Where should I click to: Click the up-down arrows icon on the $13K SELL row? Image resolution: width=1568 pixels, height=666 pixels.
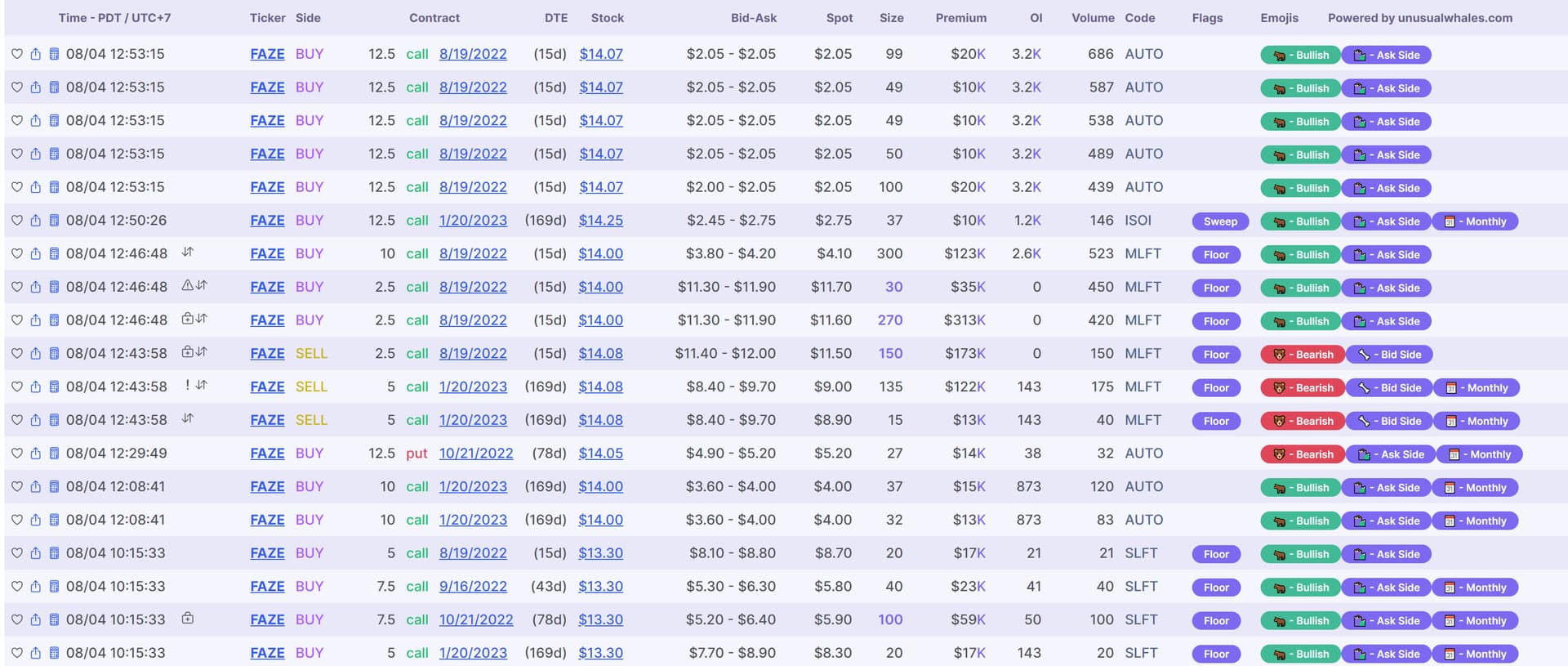tap(188, 418)
